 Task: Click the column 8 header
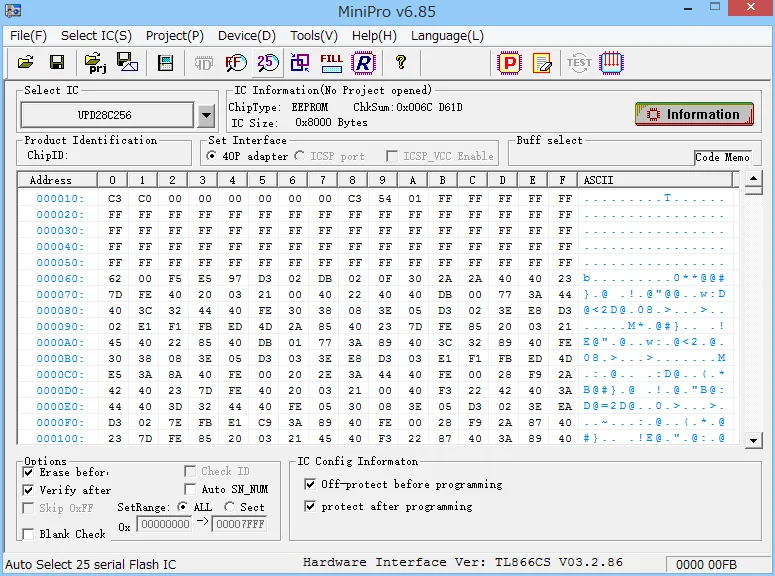(x=352, y=180)
